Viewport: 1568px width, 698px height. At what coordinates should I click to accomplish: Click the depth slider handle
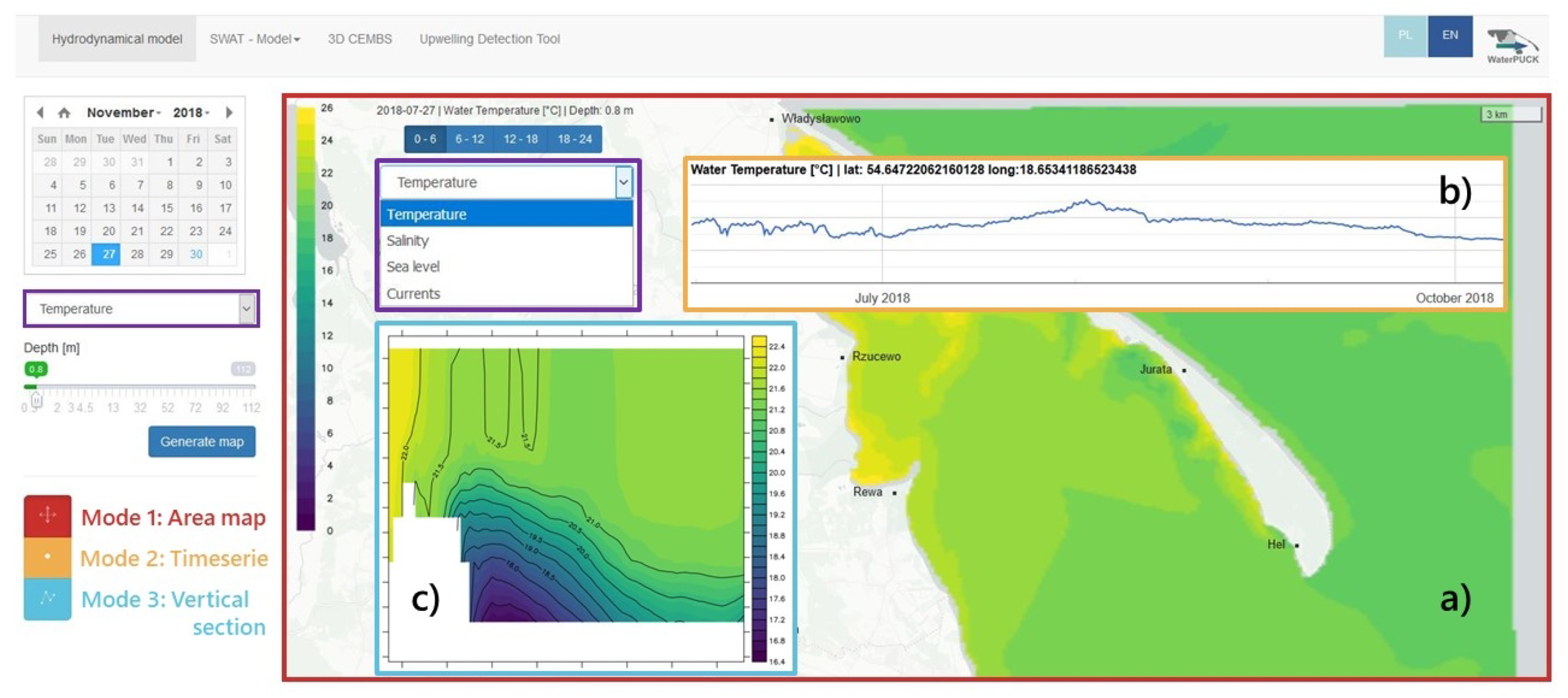37,400
